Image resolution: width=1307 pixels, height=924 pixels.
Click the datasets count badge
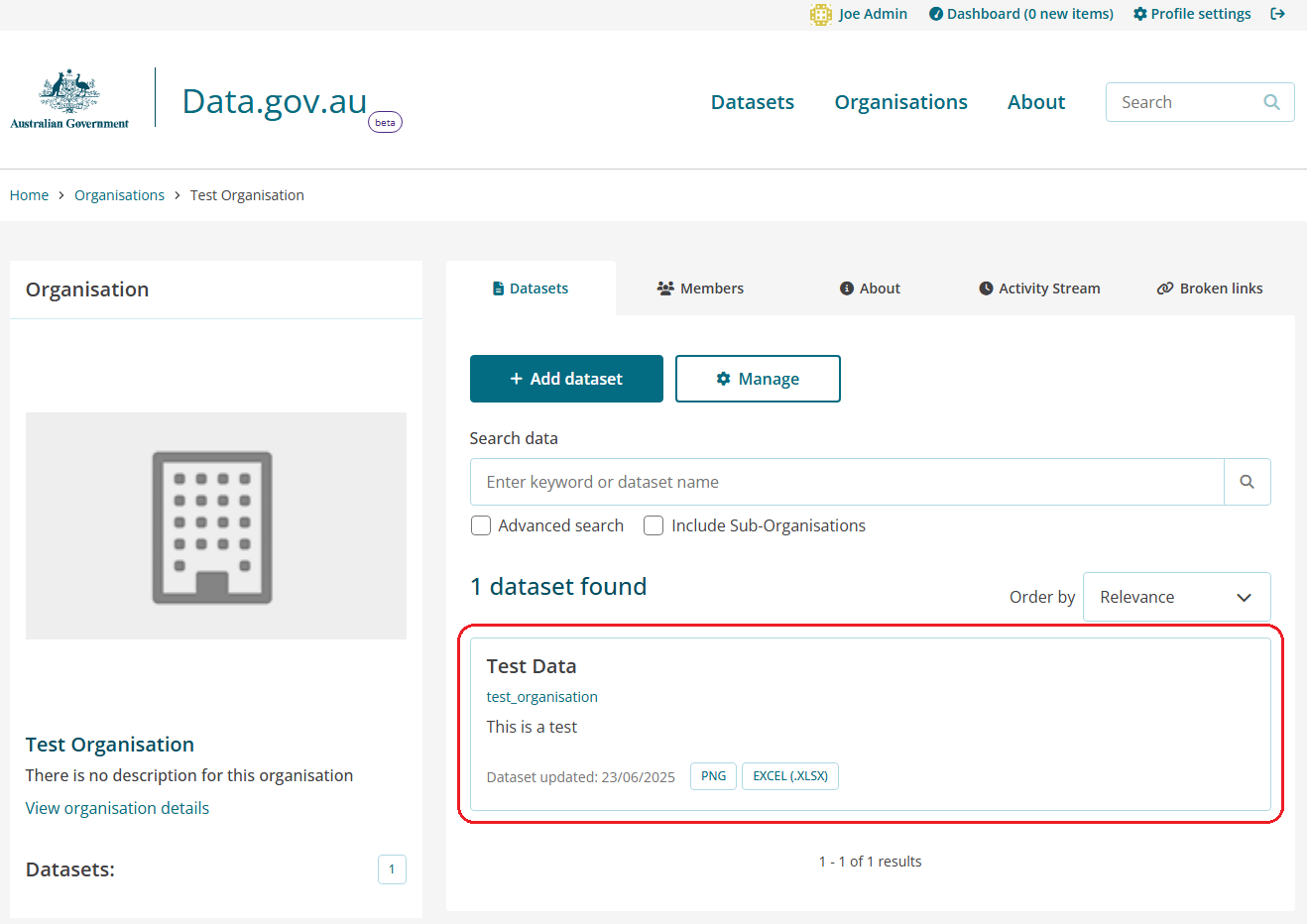click(x=392, y=869)
